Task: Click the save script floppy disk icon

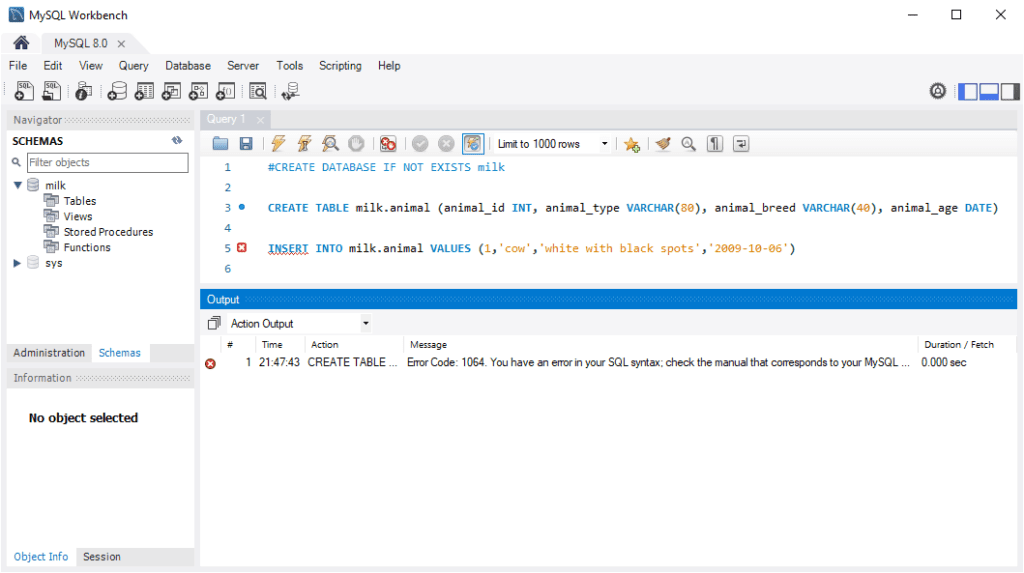Action: point(245,144)
